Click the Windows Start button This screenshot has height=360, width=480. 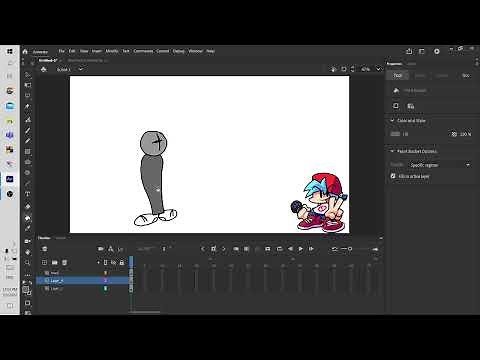coord(10,51)
